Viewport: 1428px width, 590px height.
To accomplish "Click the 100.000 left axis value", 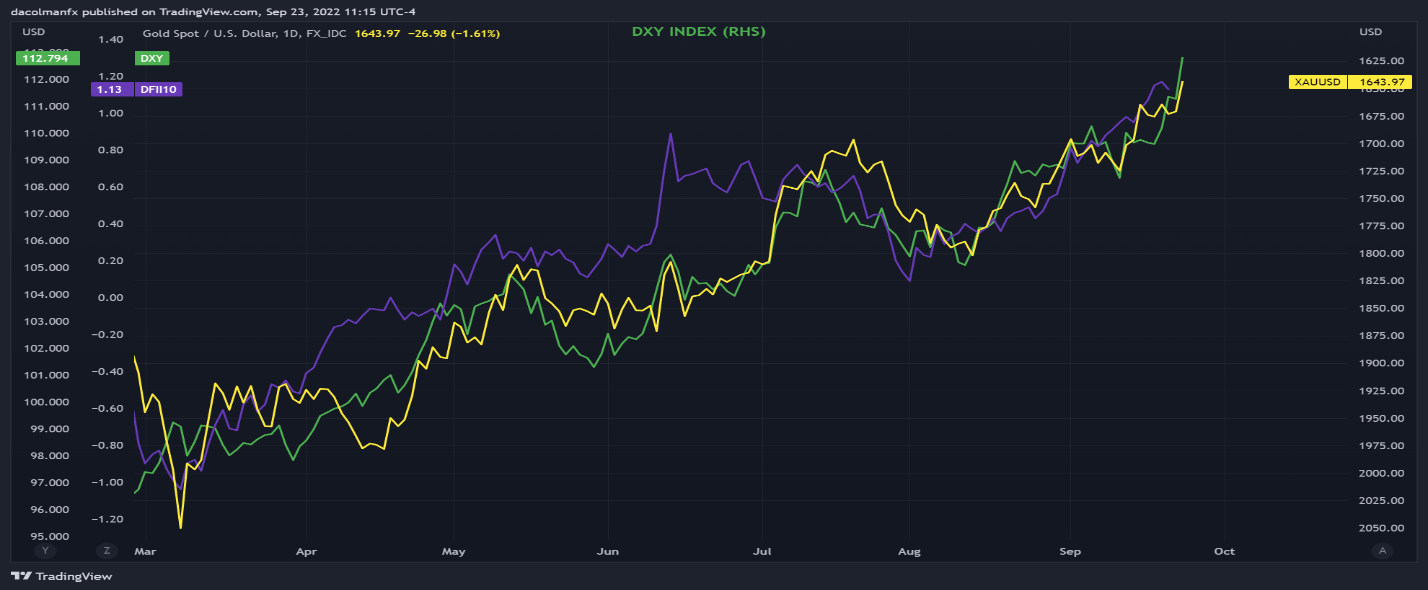I will pos(45,402).
